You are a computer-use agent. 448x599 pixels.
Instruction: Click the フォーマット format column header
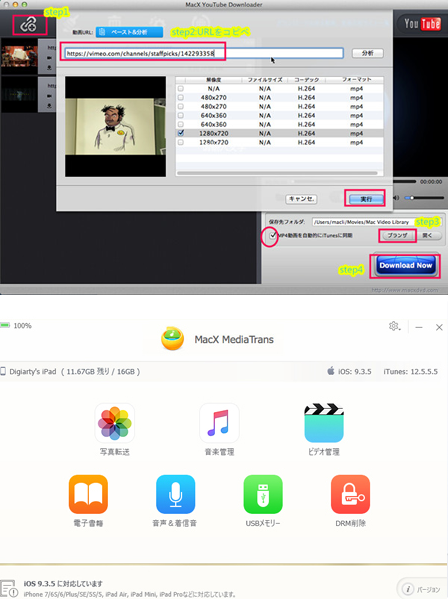tap(357, 80)
